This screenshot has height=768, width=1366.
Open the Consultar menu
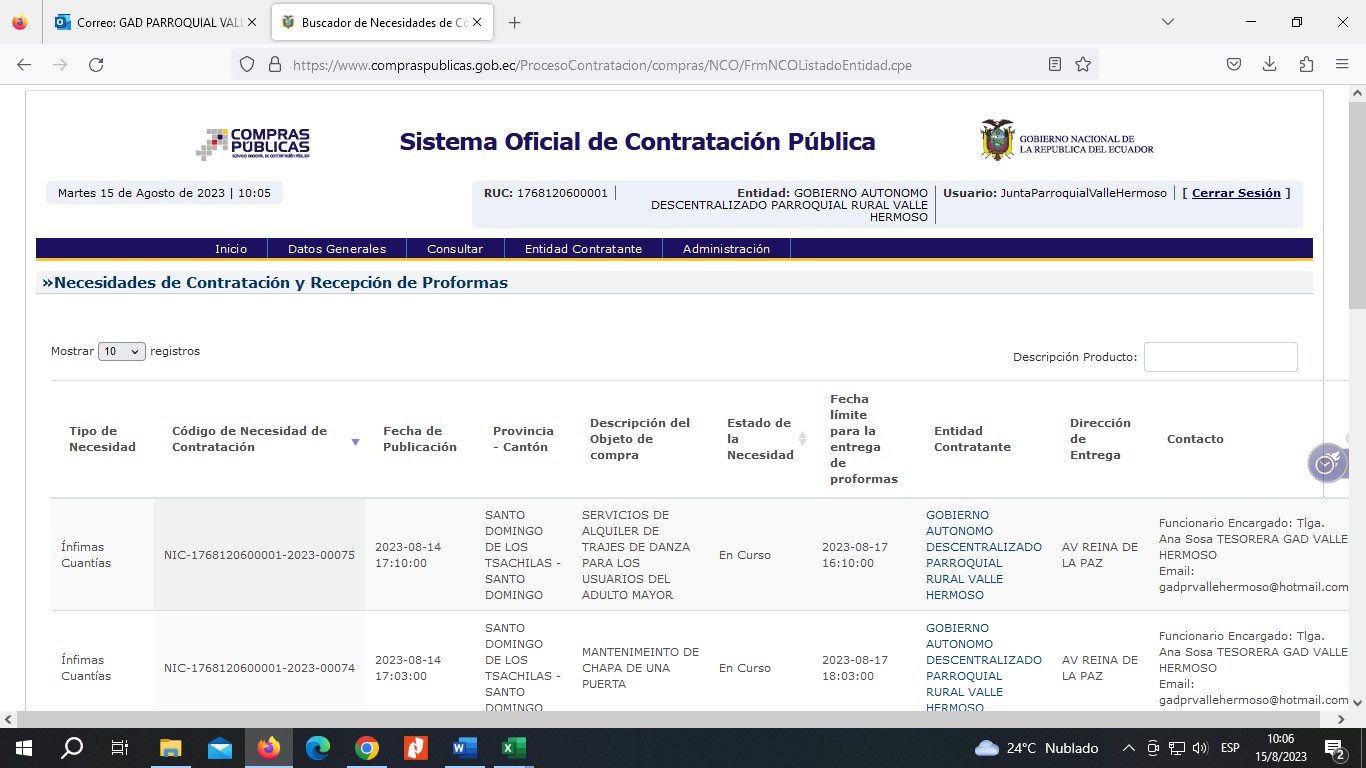click(455, 249)
